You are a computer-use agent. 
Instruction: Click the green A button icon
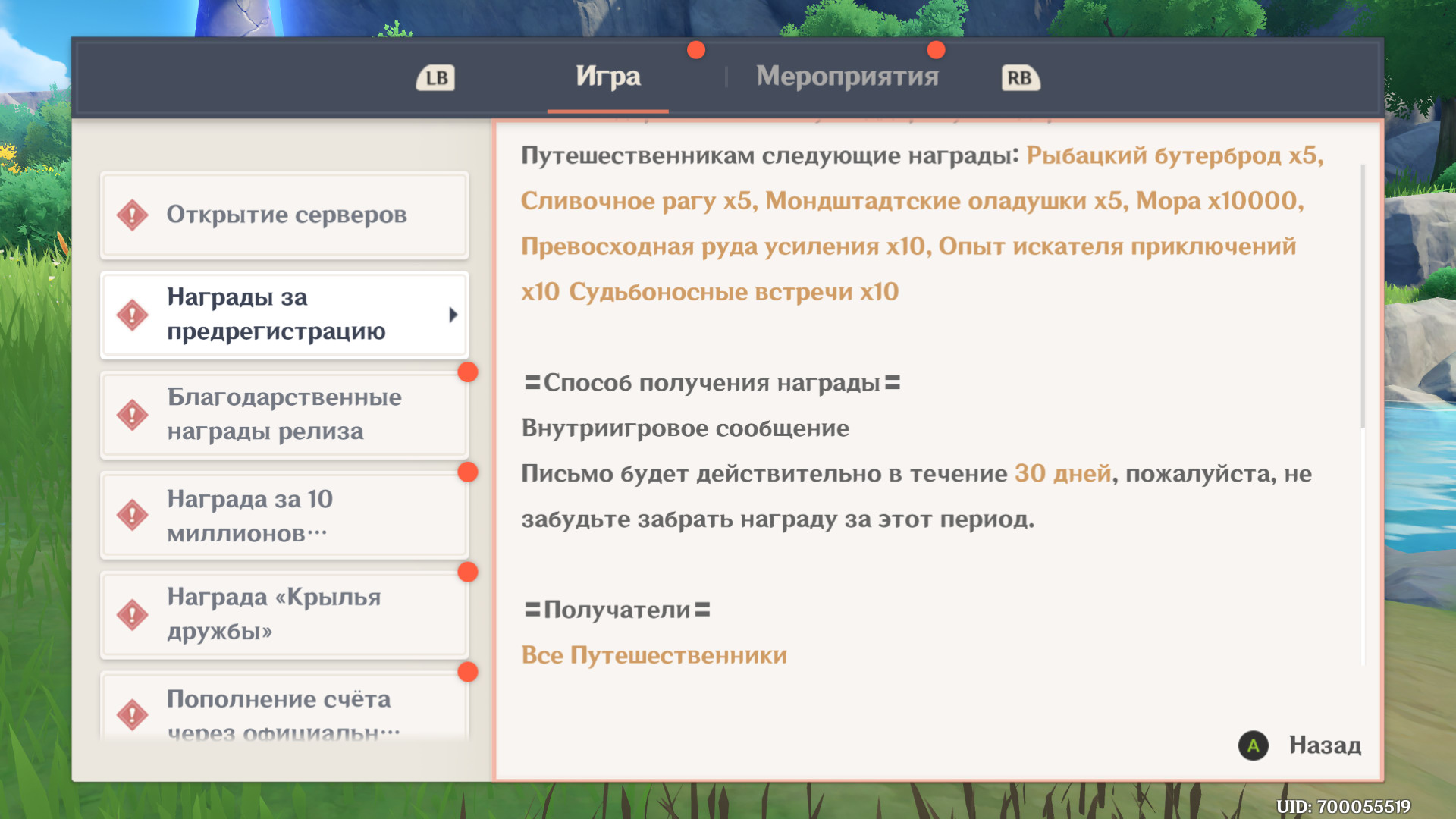click(x=1253, y=745)
